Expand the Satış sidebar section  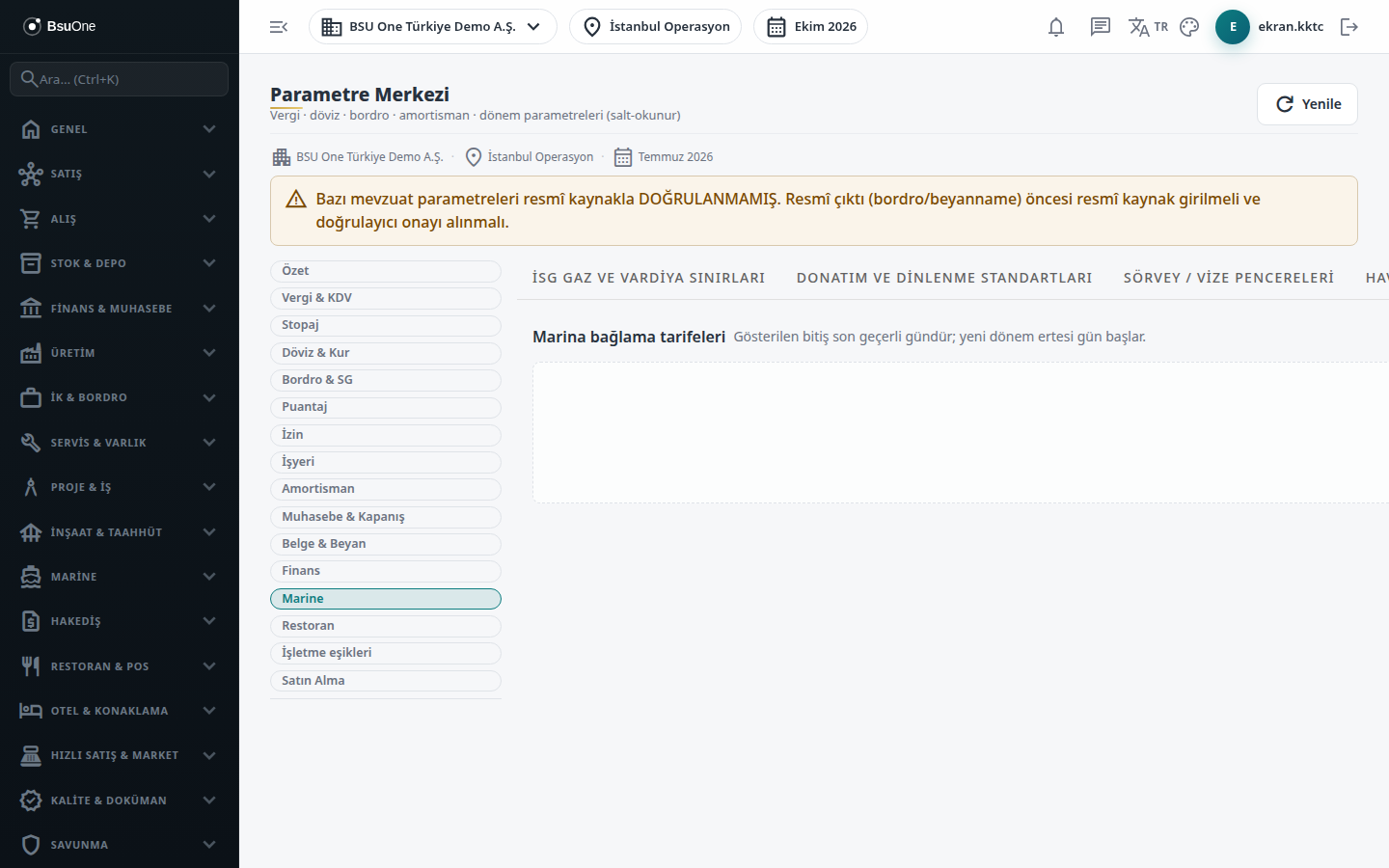pos(120,174)
